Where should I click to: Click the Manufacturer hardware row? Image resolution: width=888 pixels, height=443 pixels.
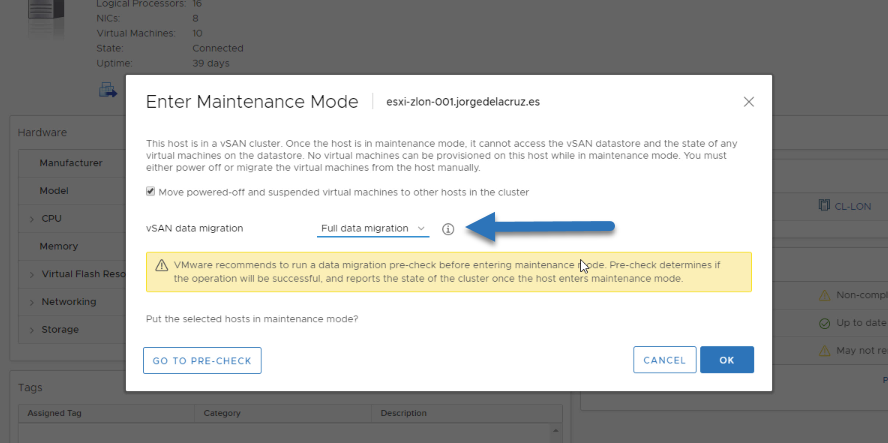click(x=72, y=163)
